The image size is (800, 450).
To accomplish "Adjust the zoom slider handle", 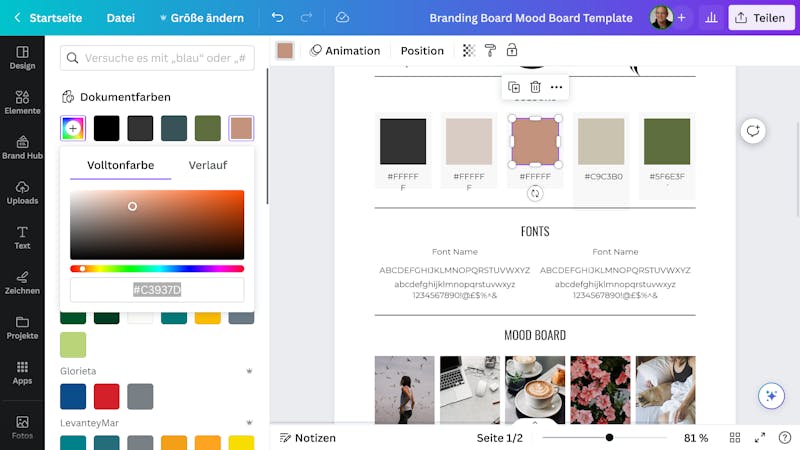I will tap(609, 437).
